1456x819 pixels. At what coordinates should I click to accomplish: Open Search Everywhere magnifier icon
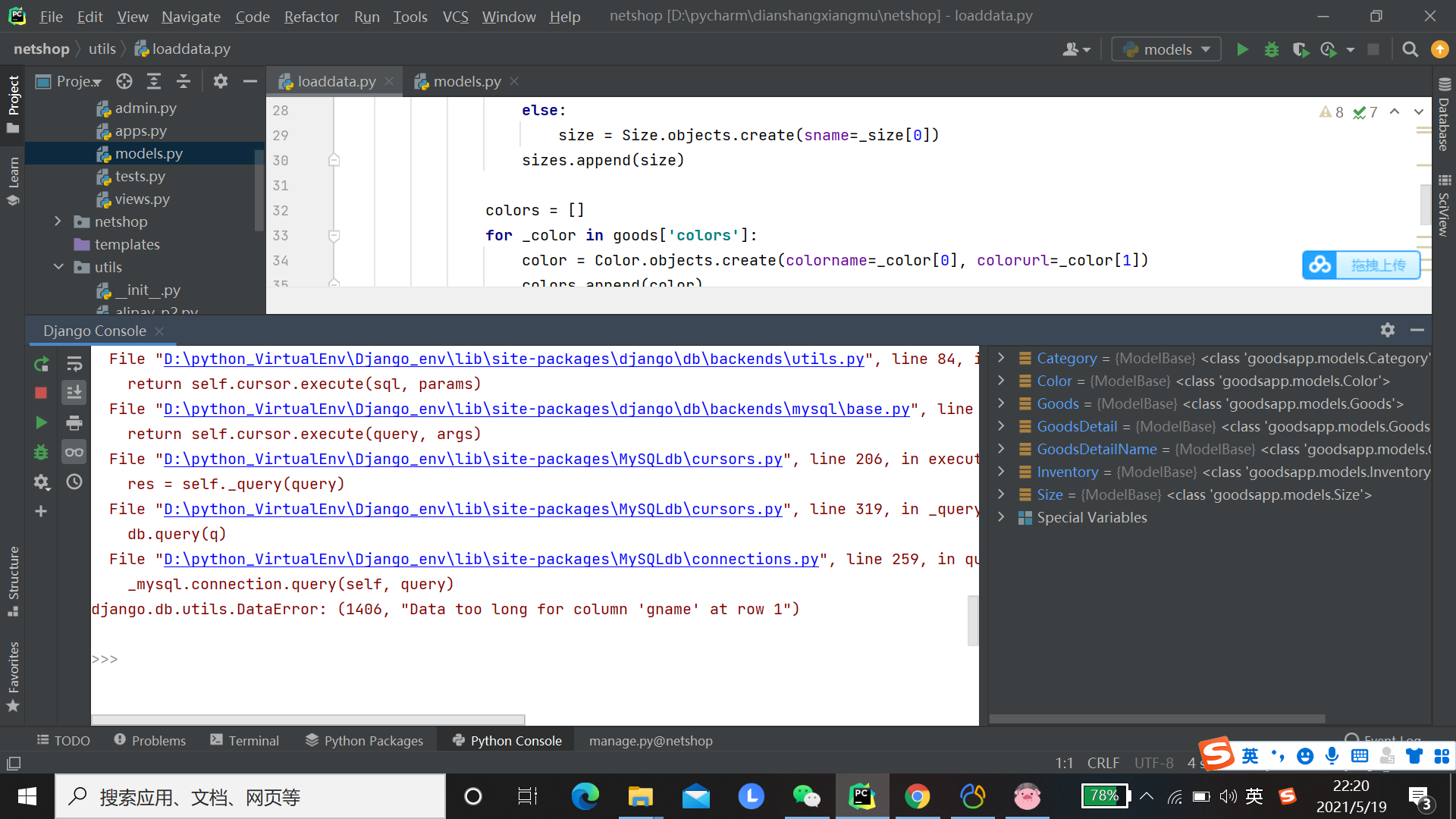coord(1410,49)
